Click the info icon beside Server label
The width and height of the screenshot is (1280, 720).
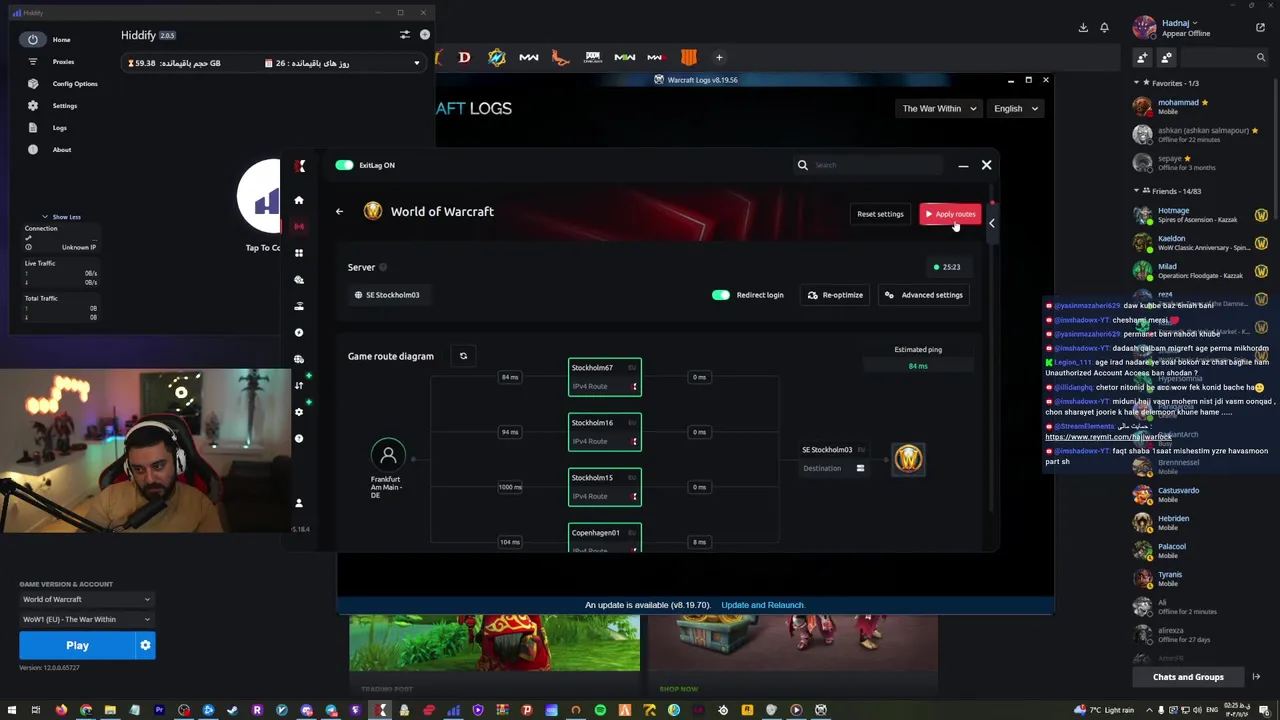[383, 267]
